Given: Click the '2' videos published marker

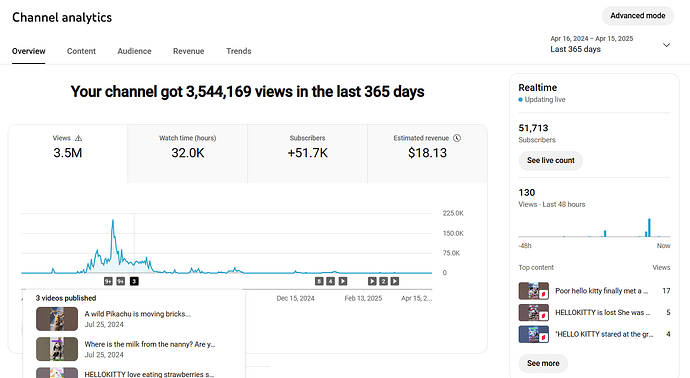Looking at the screenshot, I should [384, 281].
